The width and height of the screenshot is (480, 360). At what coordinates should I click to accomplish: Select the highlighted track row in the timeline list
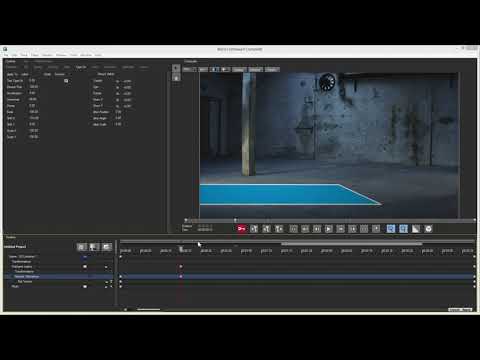(58, 276)
